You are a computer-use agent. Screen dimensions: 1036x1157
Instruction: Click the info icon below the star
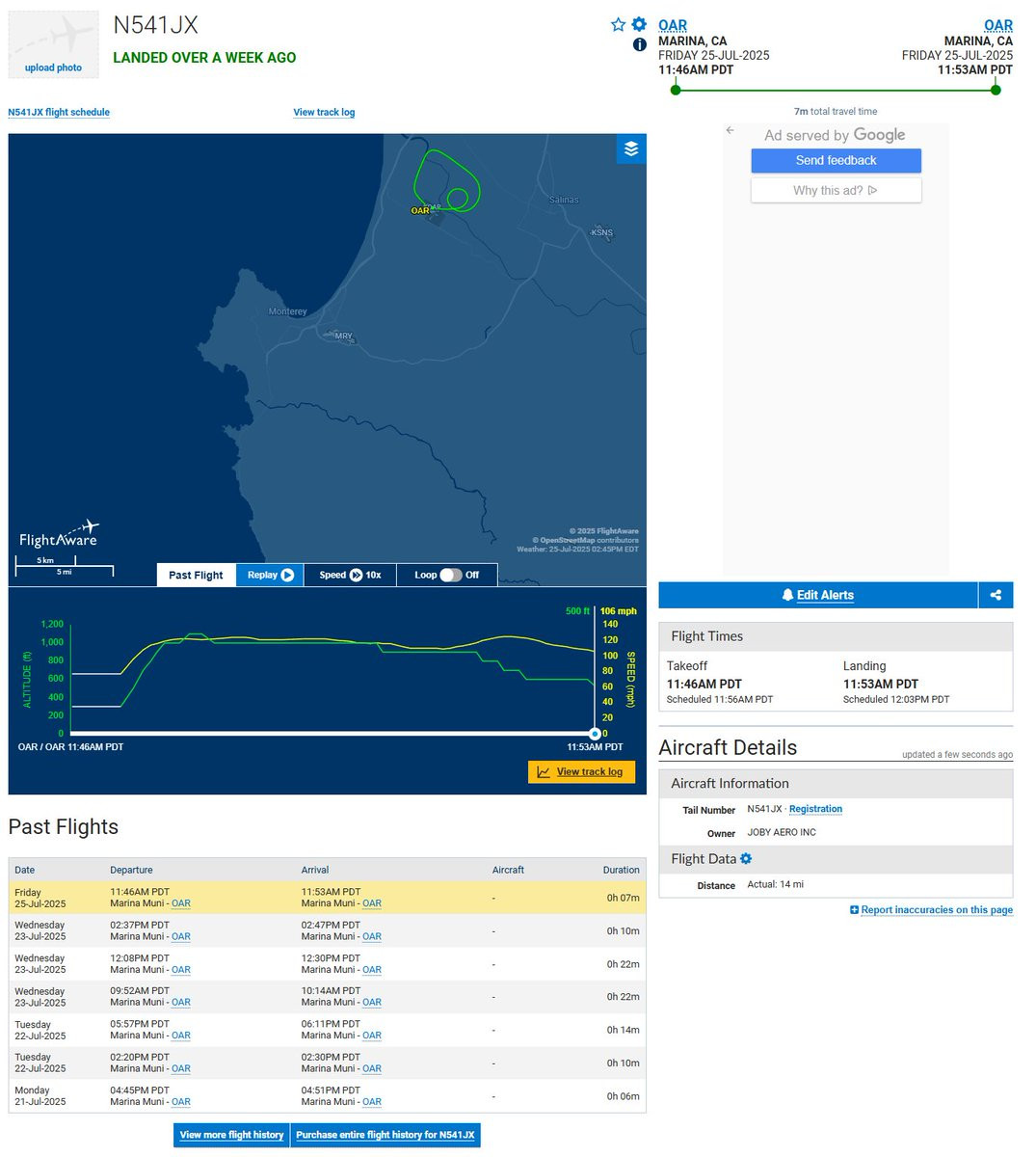(639, 44)
